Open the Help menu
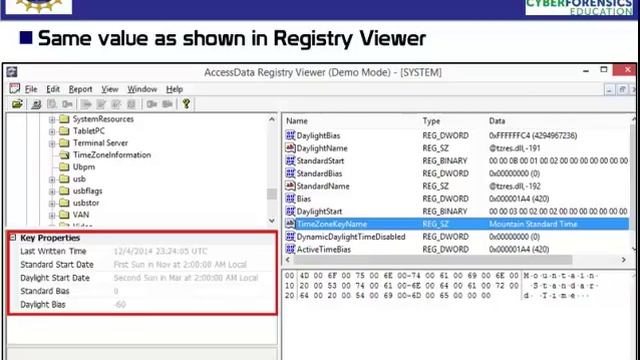640x360 pixels. click(174, 89)
